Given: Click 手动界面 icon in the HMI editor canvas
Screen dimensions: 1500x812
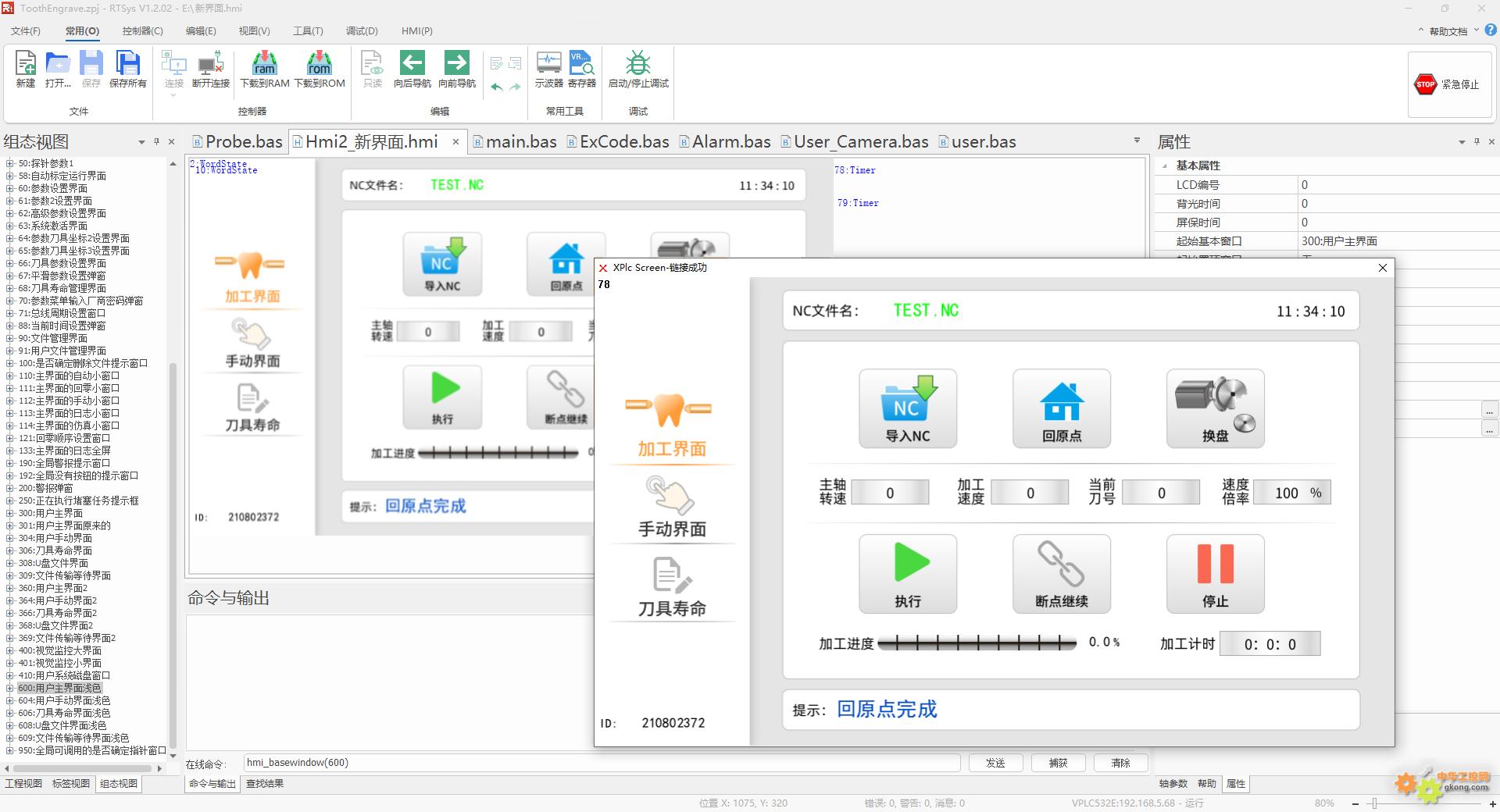Looking at the screenshot, I should pyautogui.click(x=252, y=344).
